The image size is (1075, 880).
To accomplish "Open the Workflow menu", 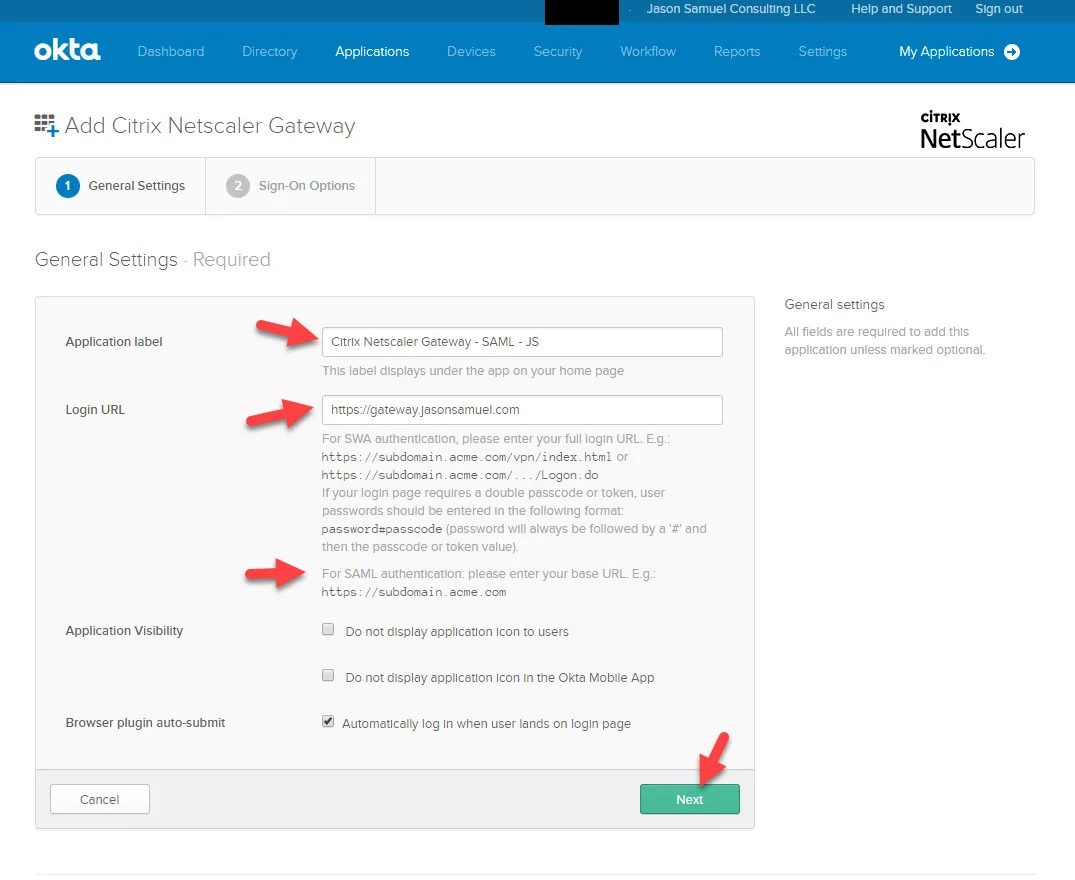I will [x=648, y=51].
